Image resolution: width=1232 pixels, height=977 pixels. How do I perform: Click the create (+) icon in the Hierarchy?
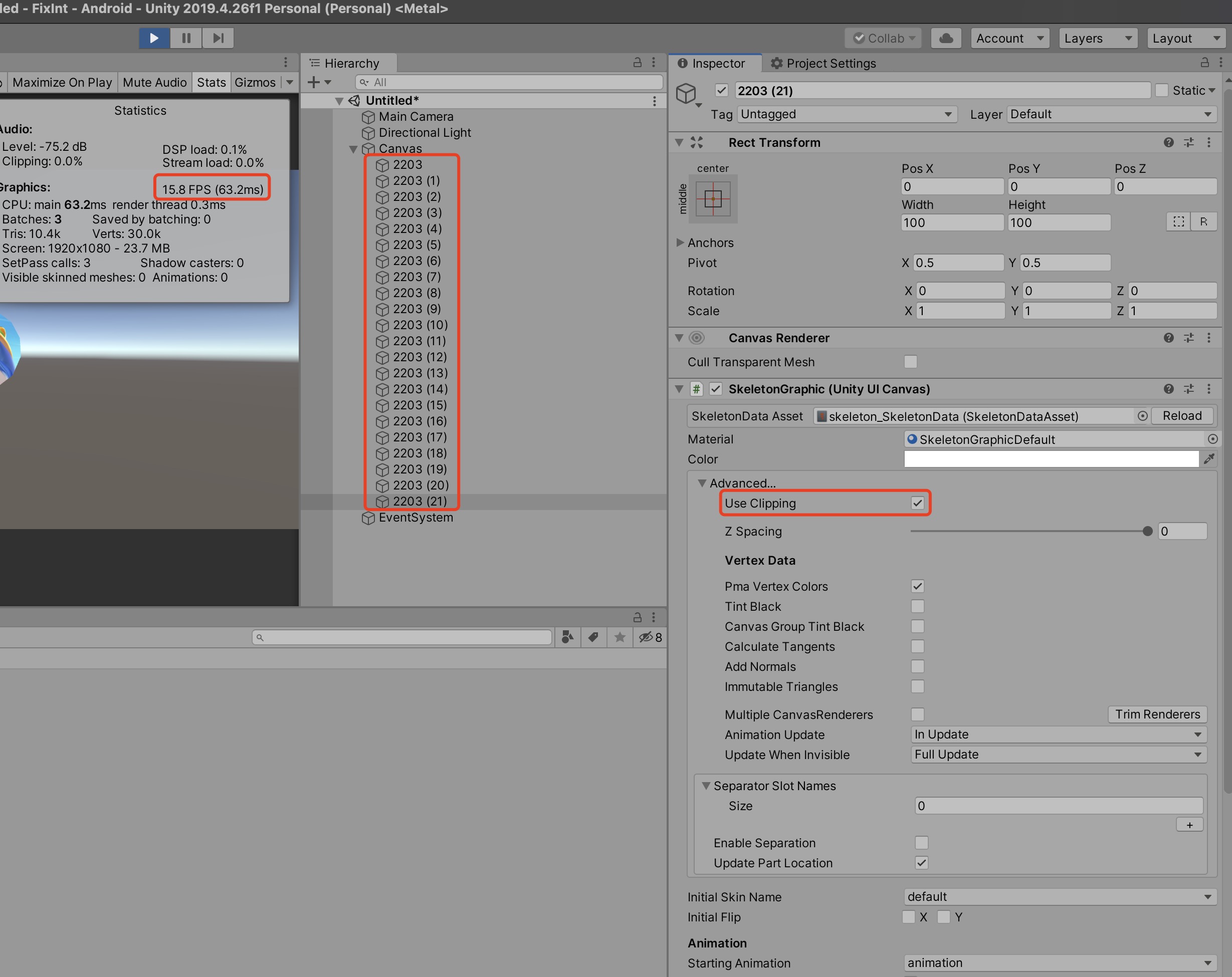[315, 82]
